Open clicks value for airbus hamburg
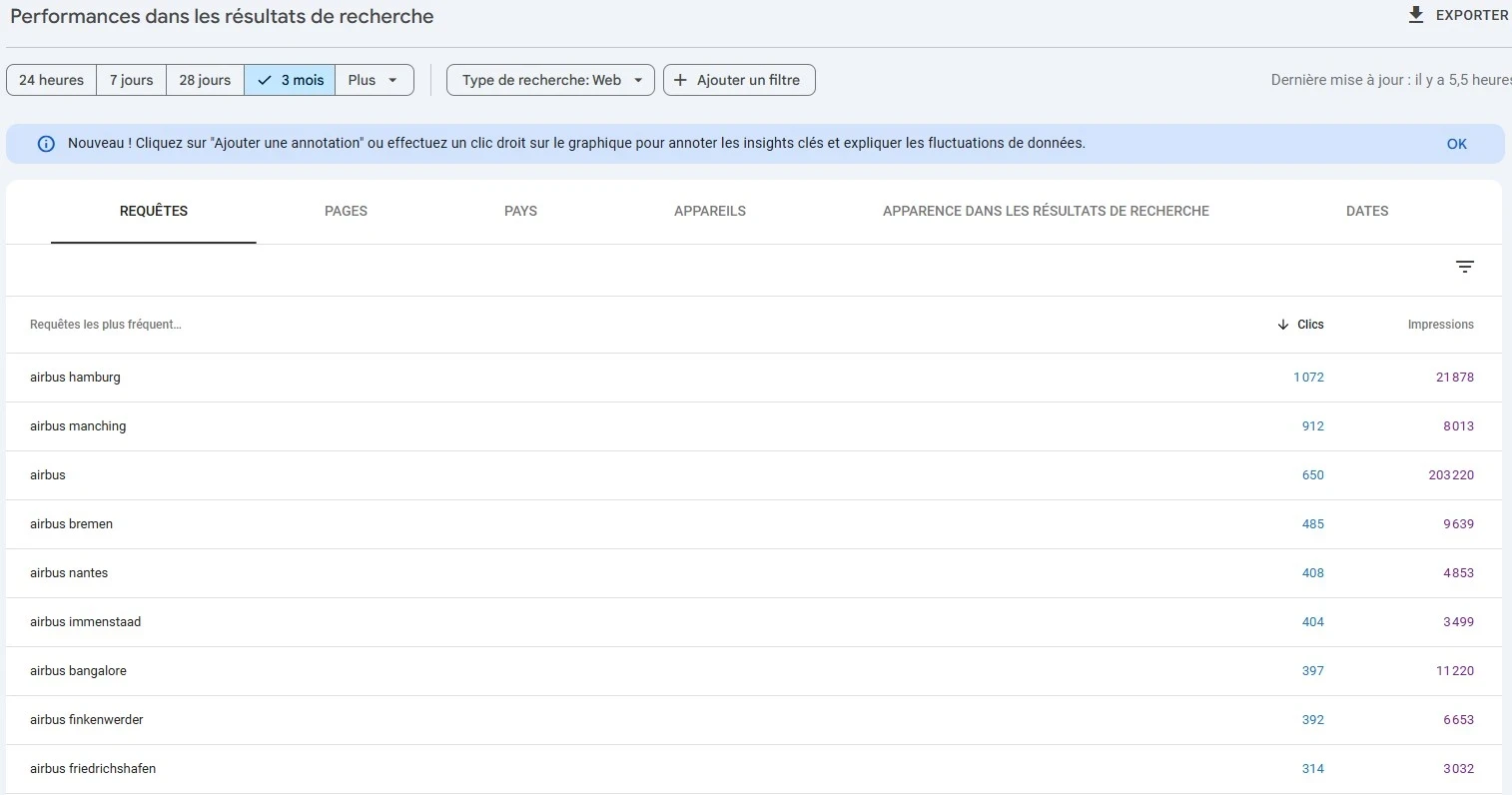 1308,377
